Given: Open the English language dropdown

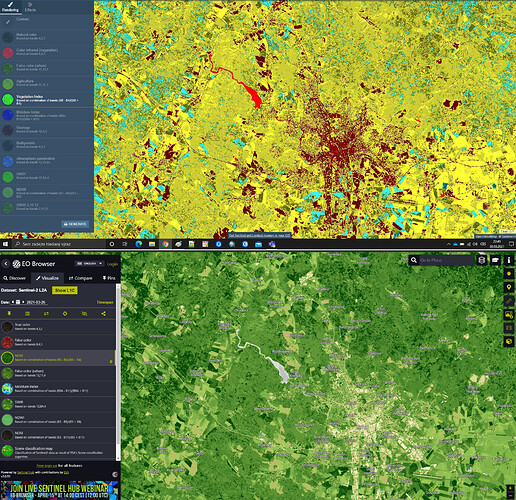Looking at the screenshot, I should click(x=90, y=263).
